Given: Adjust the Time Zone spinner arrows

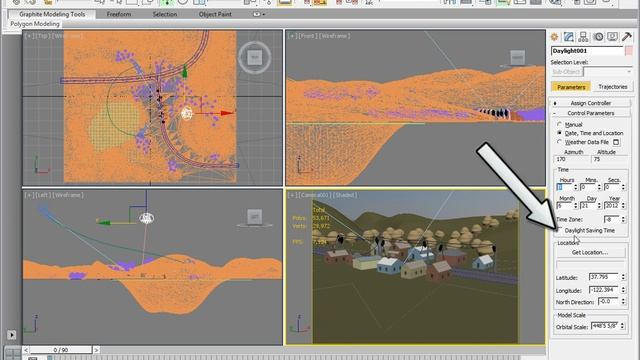Looking at the screenshot, I should (623, 220).
